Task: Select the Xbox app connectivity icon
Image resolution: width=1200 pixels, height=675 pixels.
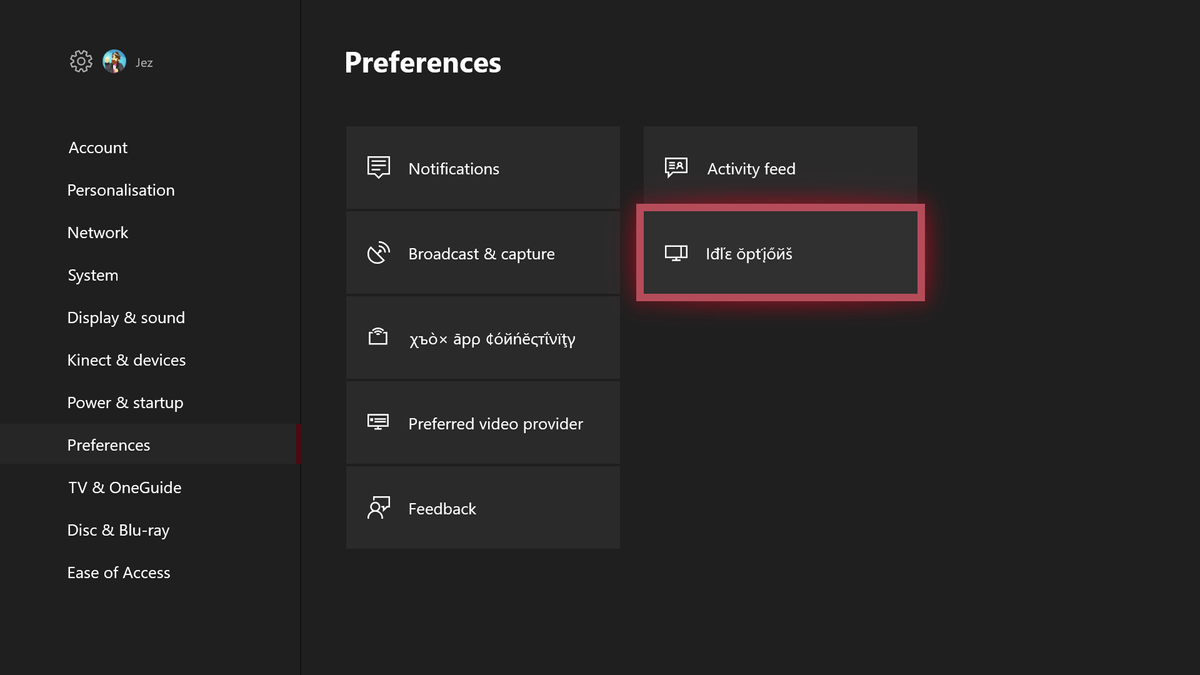Action: tap(377, 337)
